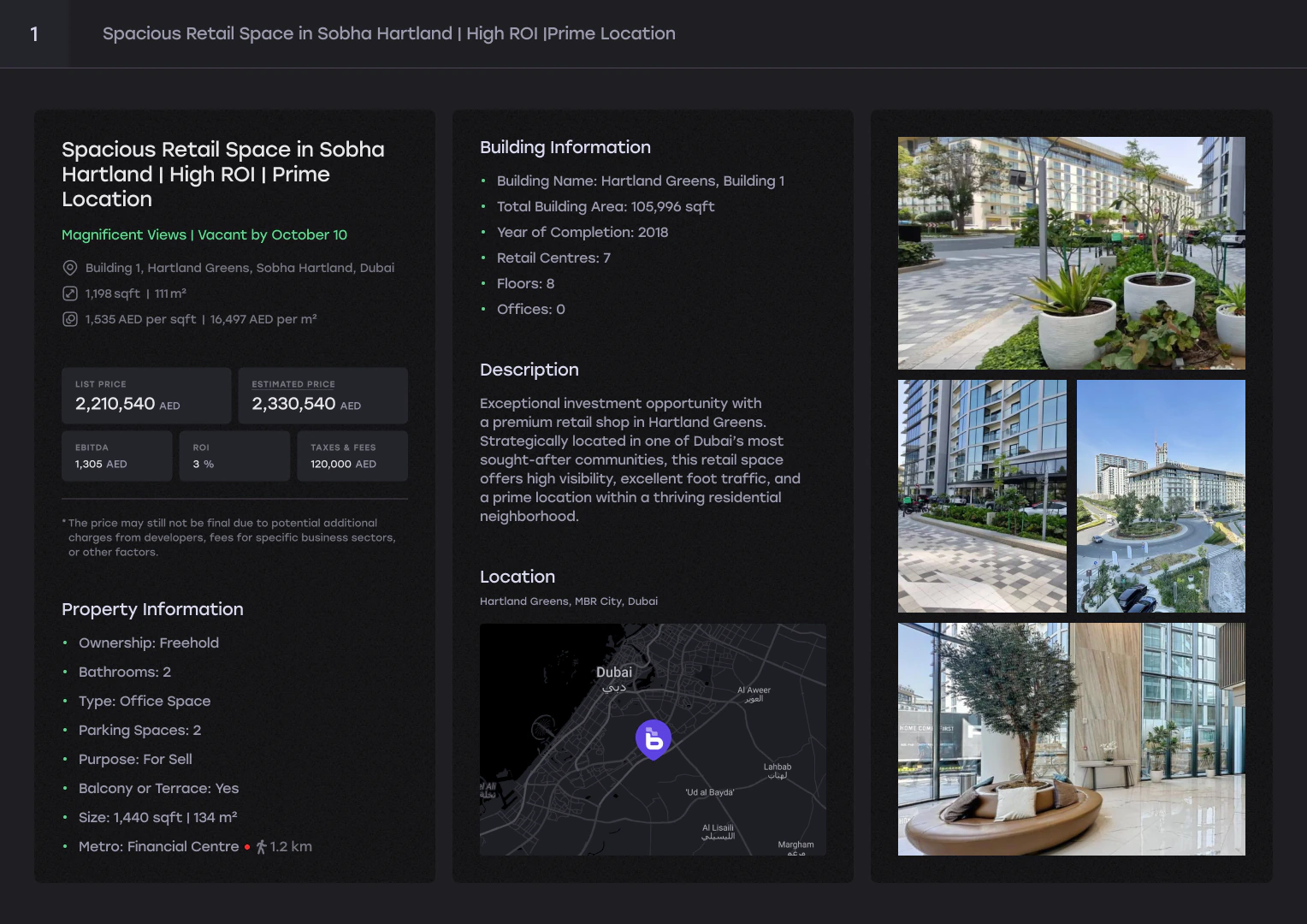
Task: Click Total Building Area: 105,996 sqft
Action: (606, 206)
